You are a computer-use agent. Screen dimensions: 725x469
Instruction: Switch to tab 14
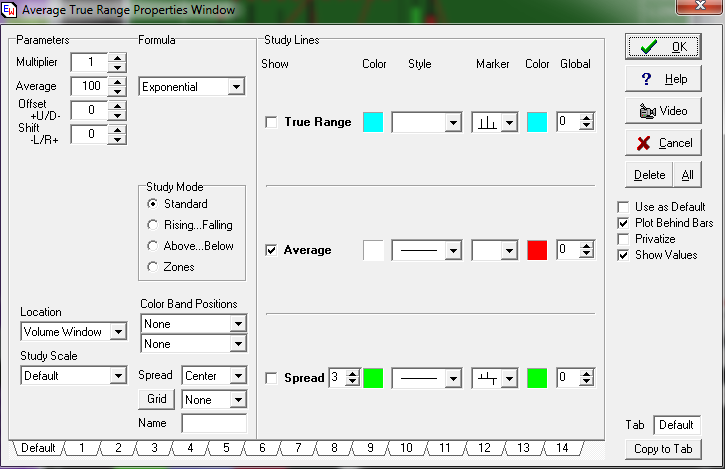point(562,448)
